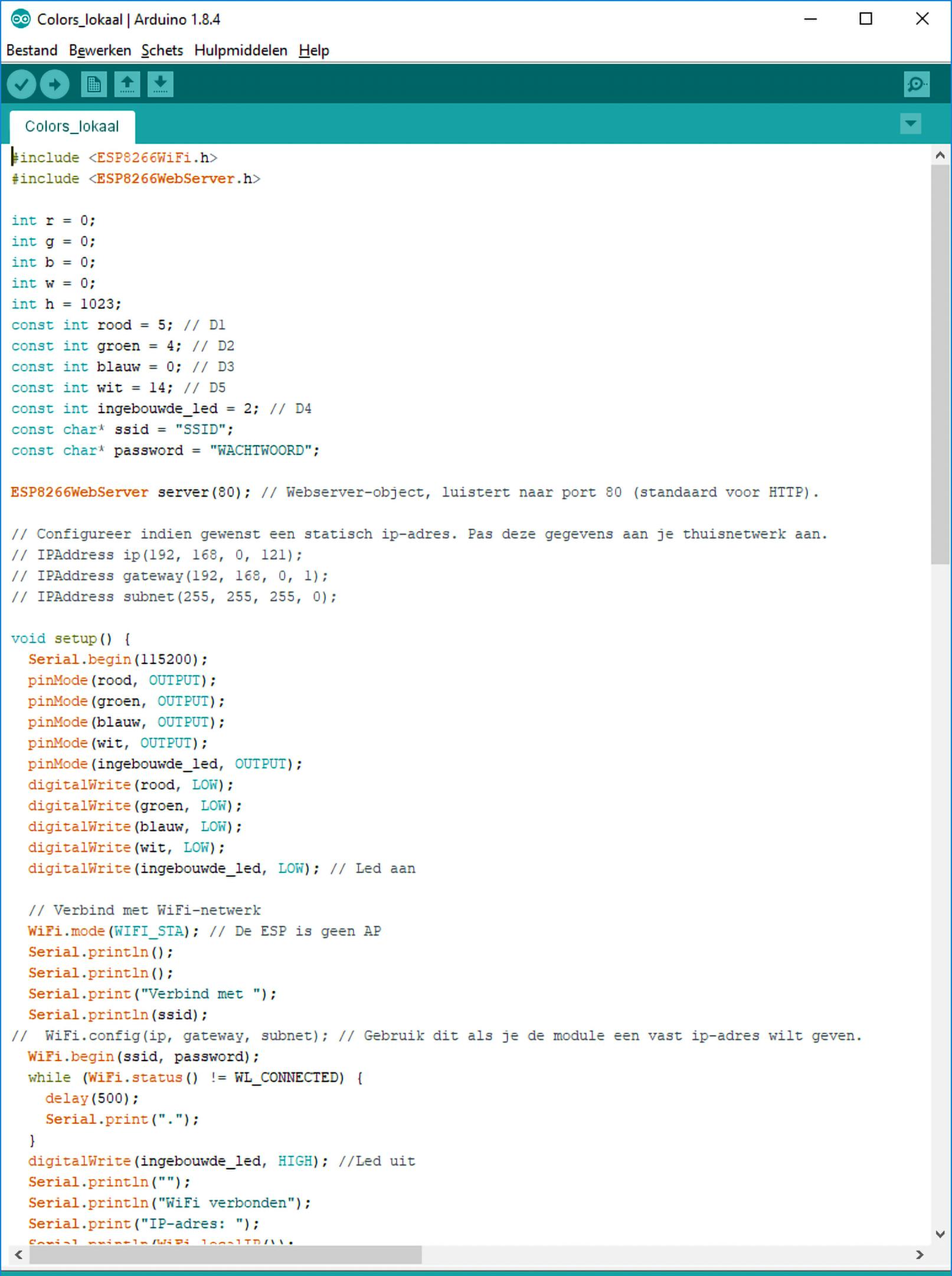The height and width of the screenshot is (1276, 952).
Task: Click the 'const char* ssid' line
Action: click(122, 430)
